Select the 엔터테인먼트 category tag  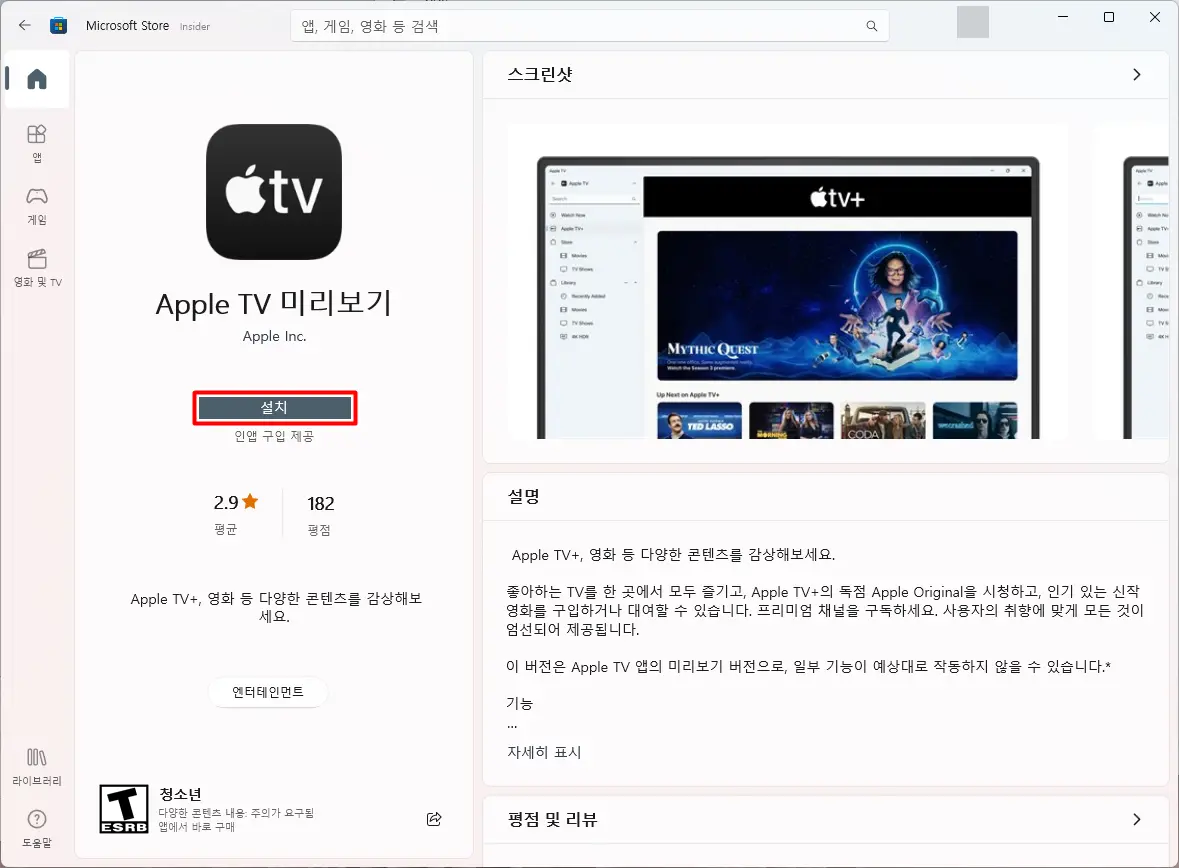tap(268, 692)
